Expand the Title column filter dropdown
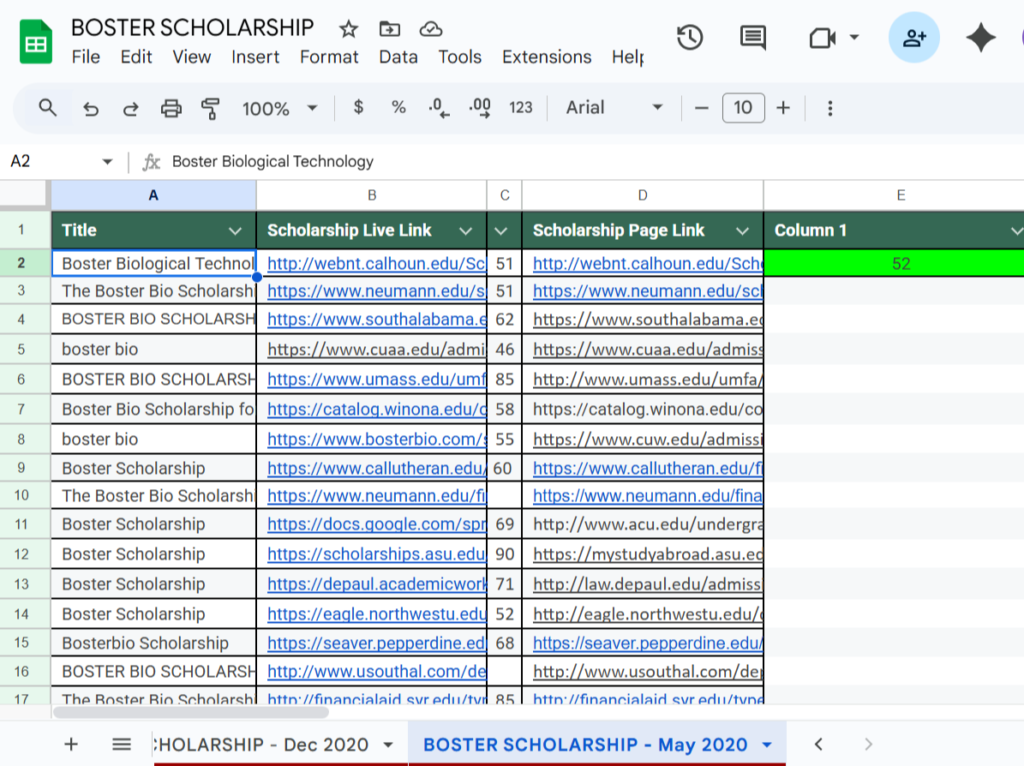 point(235,231)
